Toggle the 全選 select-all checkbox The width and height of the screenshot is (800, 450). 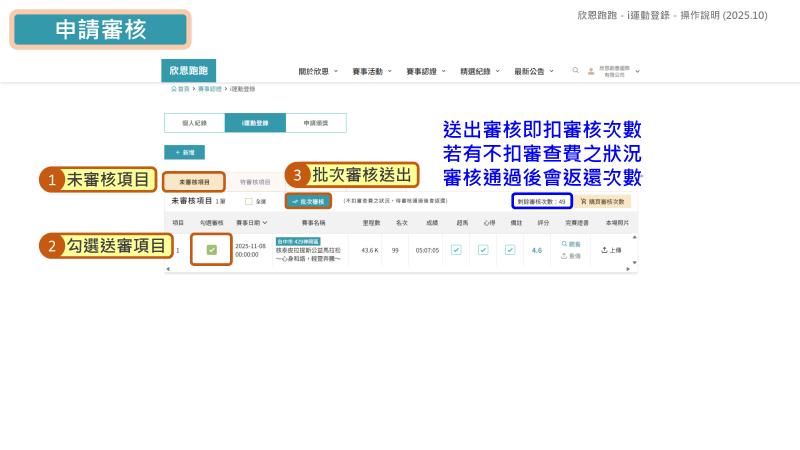249,201
